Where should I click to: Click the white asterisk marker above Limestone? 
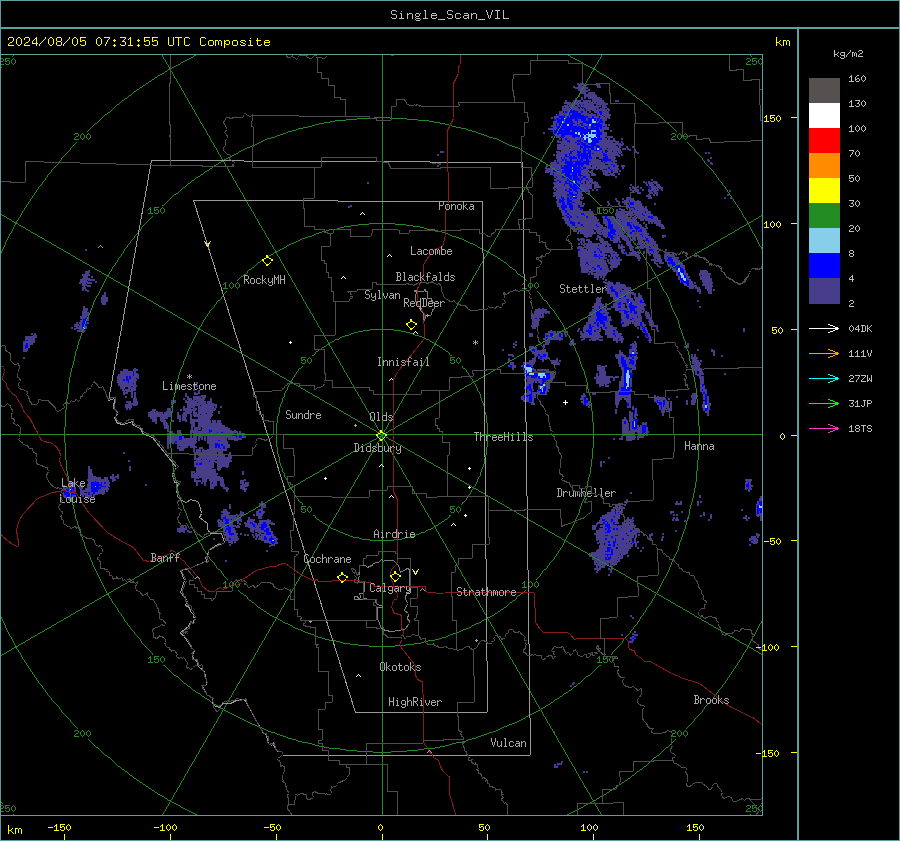click(189, 377)
